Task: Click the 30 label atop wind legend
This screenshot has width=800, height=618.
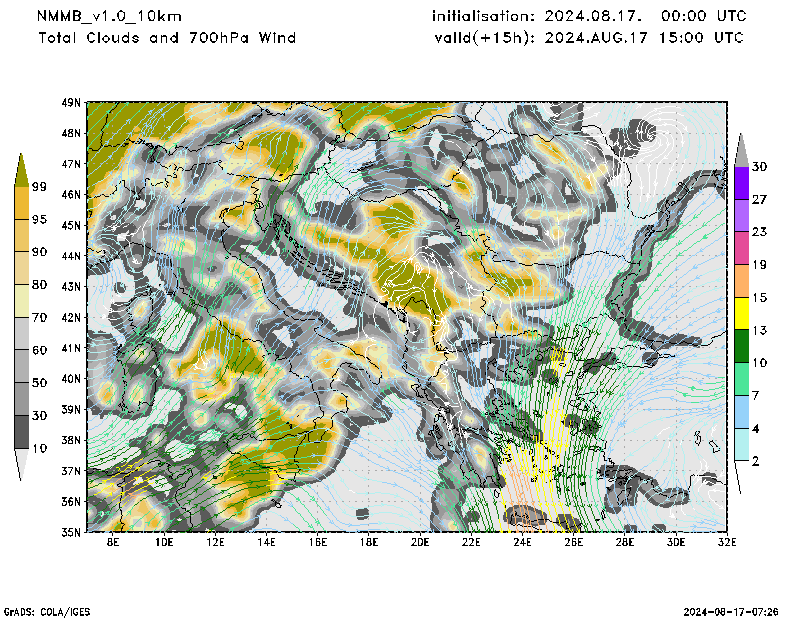Action: (x=759, y=166)
